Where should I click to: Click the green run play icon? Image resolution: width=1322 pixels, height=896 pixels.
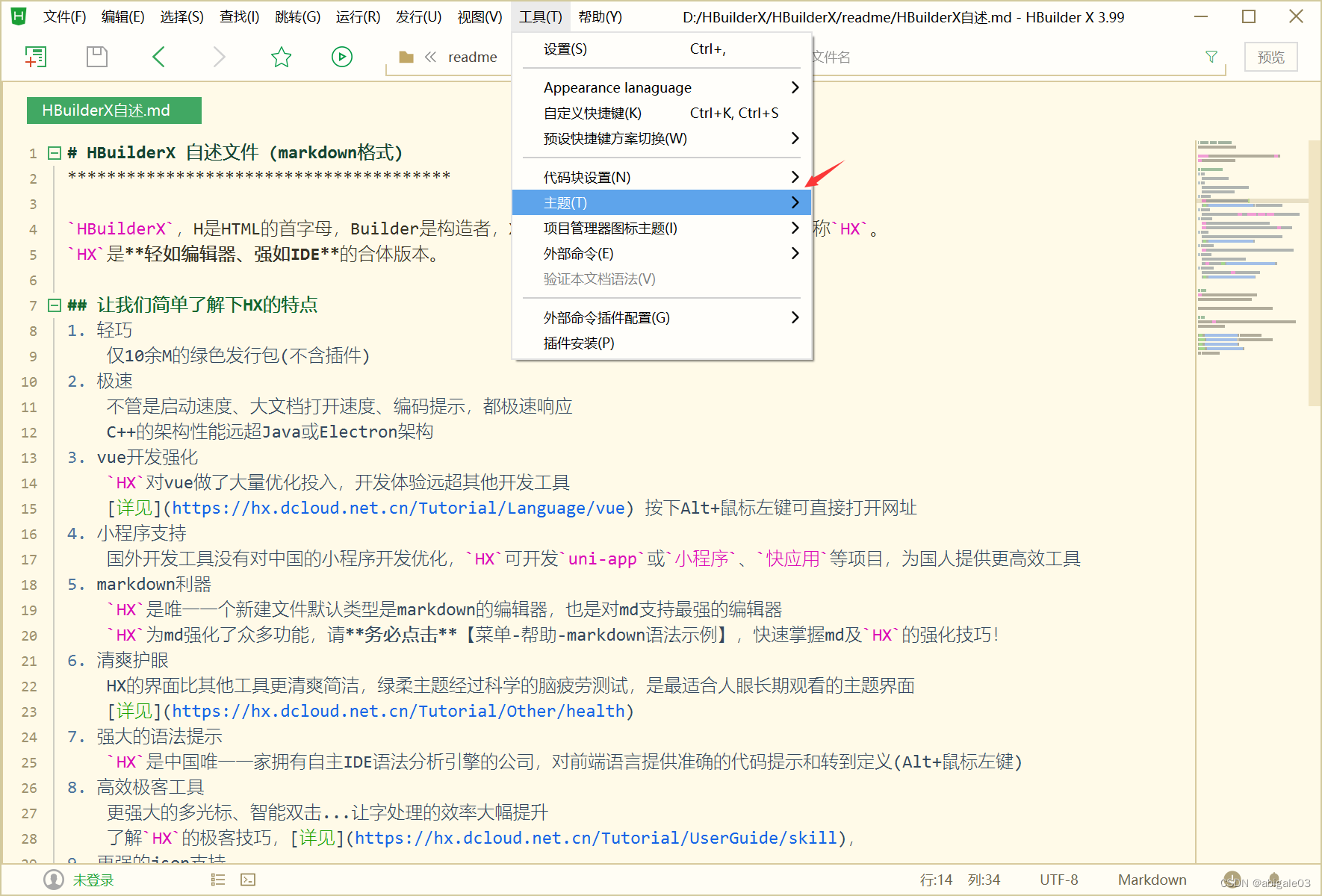pyautogui.click(x=342, y=57)
